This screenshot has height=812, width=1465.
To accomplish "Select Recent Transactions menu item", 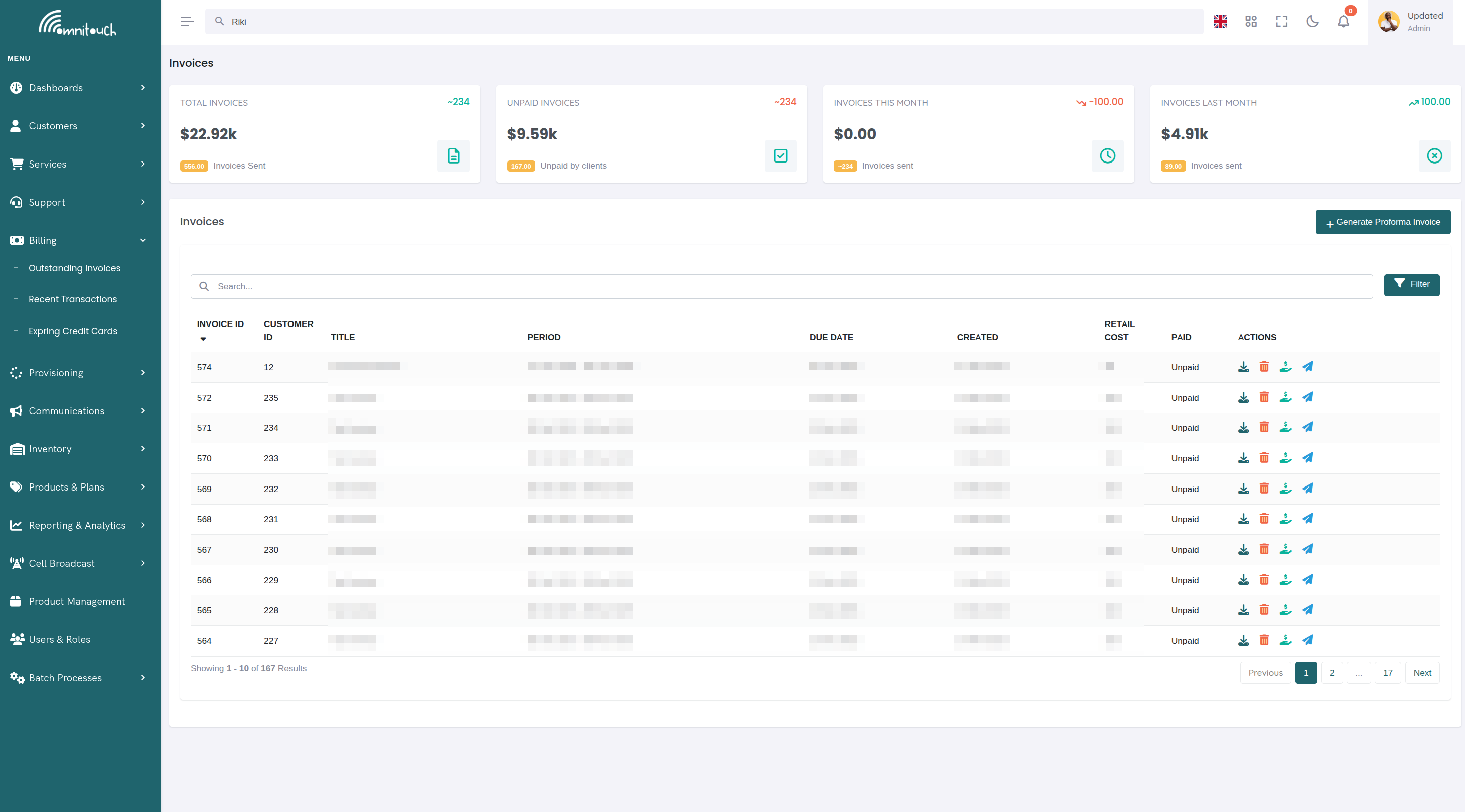I will tap(73, 299).
